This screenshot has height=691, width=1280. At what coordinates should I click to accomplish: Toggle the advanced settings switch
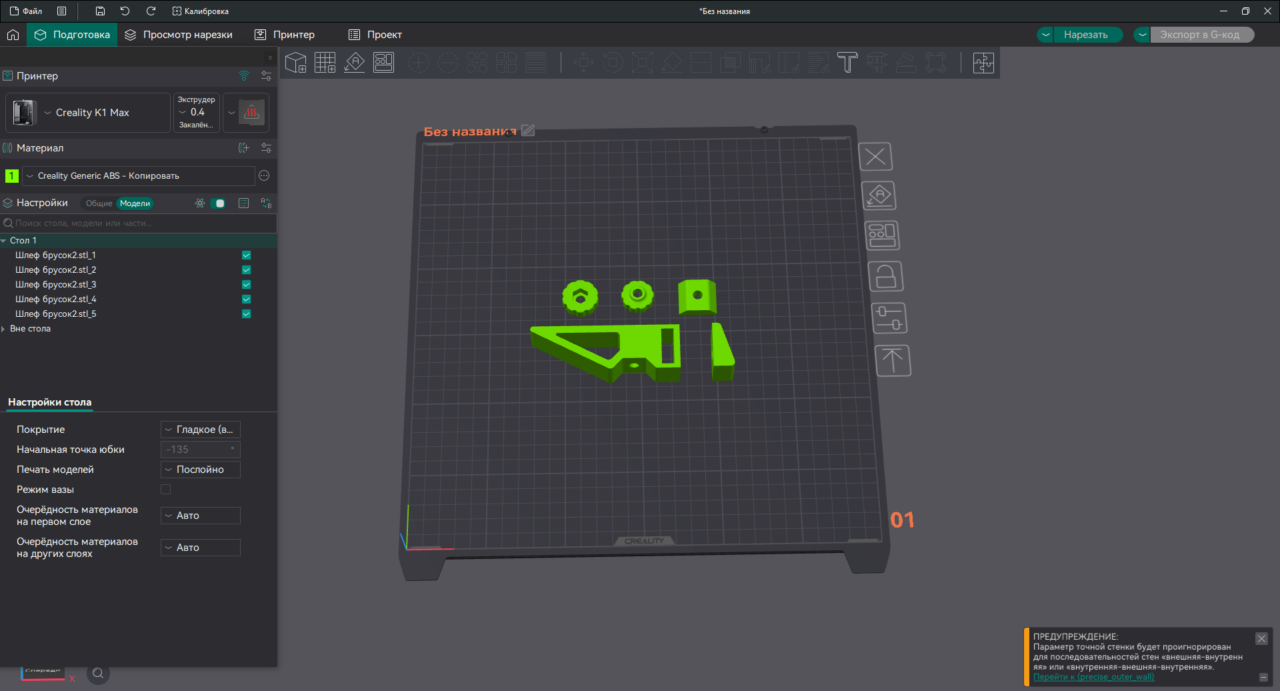click(218, 203)
